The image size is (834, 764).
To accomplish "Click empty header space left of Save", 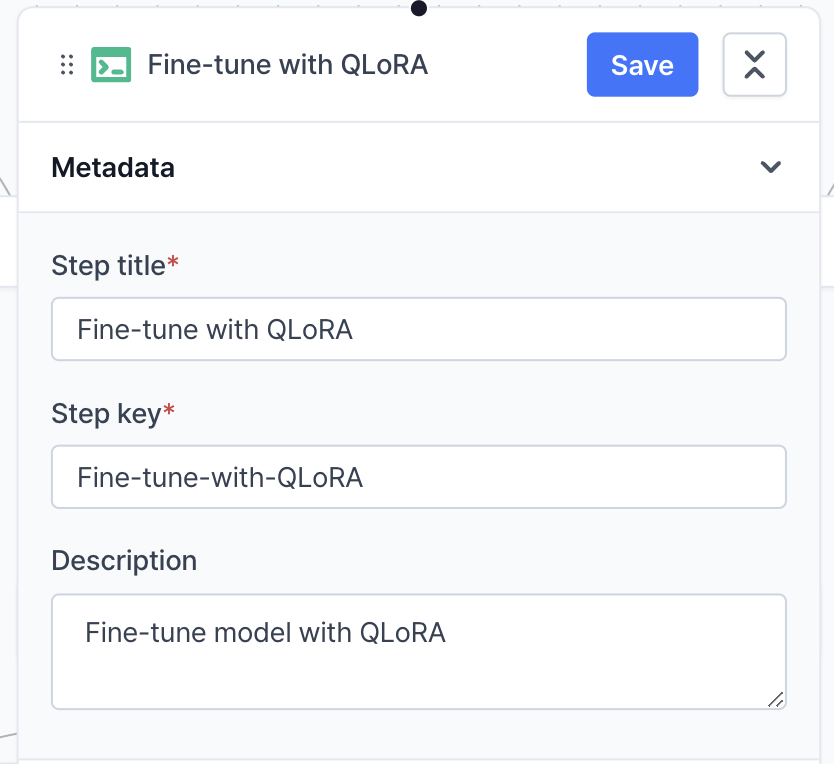I will 510,65.
